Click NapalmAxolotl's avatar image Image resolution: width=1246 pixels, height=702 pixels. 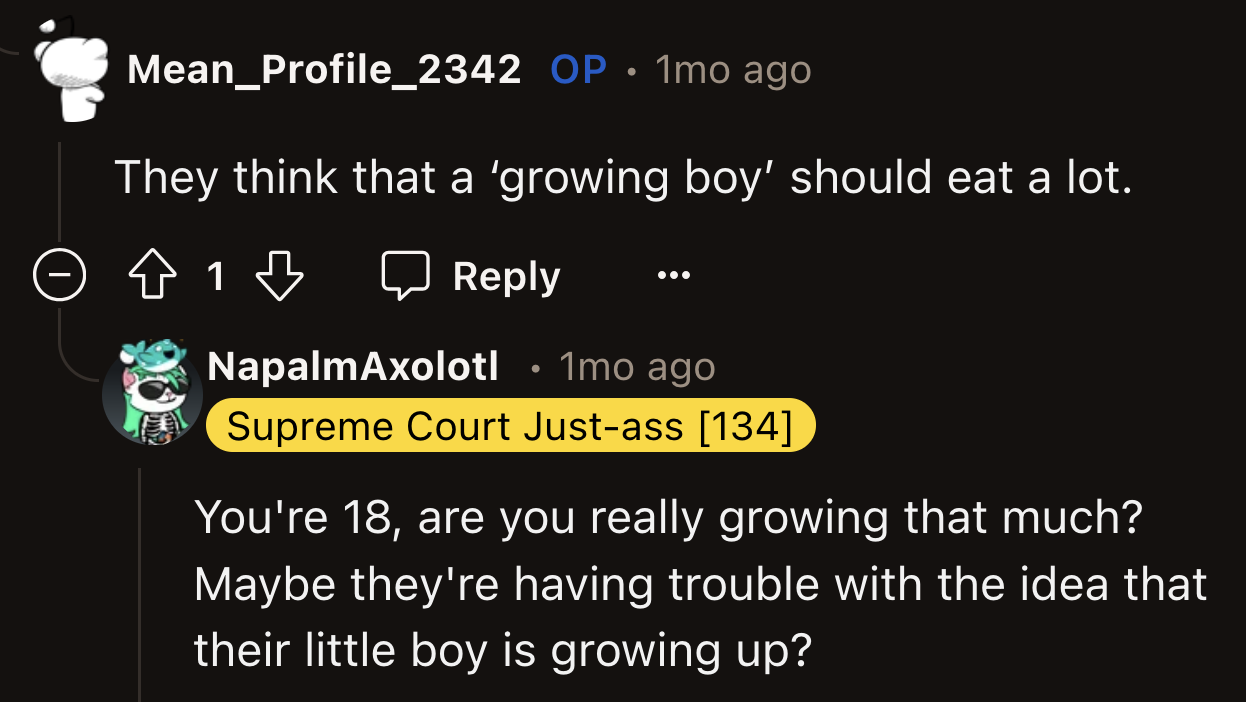(153, 392)
